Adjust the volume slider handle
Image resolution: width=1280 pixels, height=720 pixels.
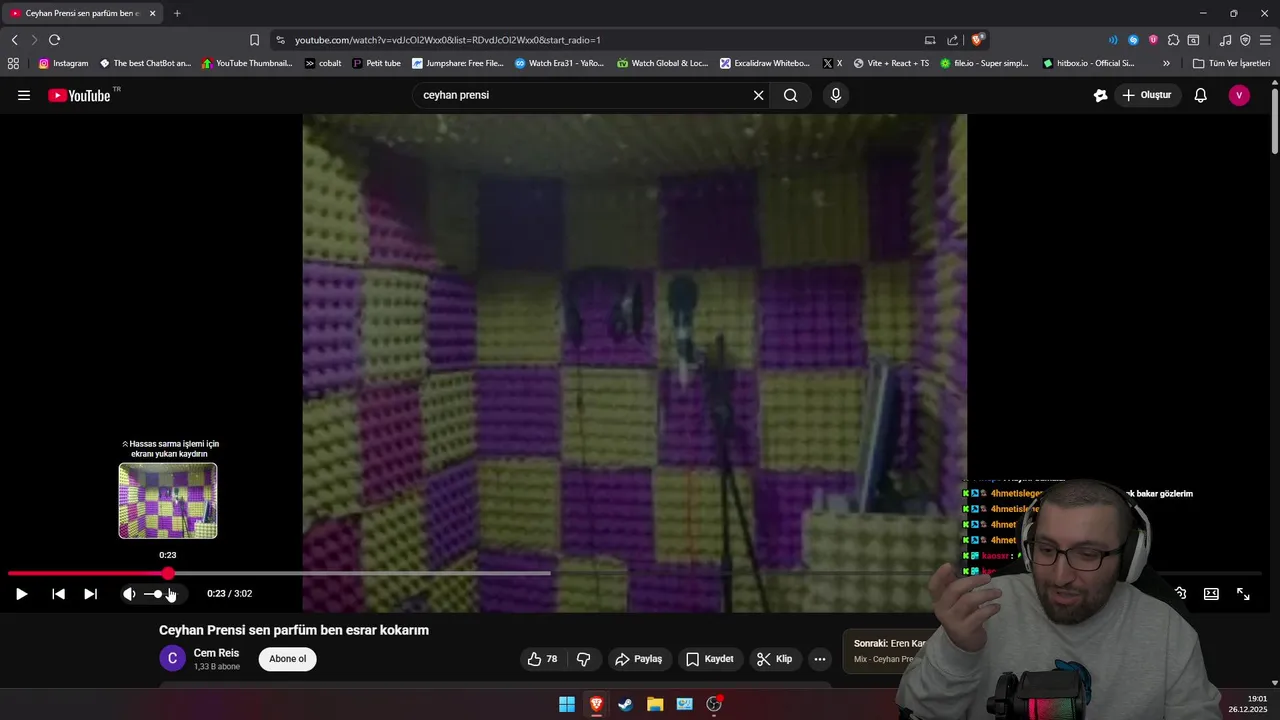coord(158,594)
